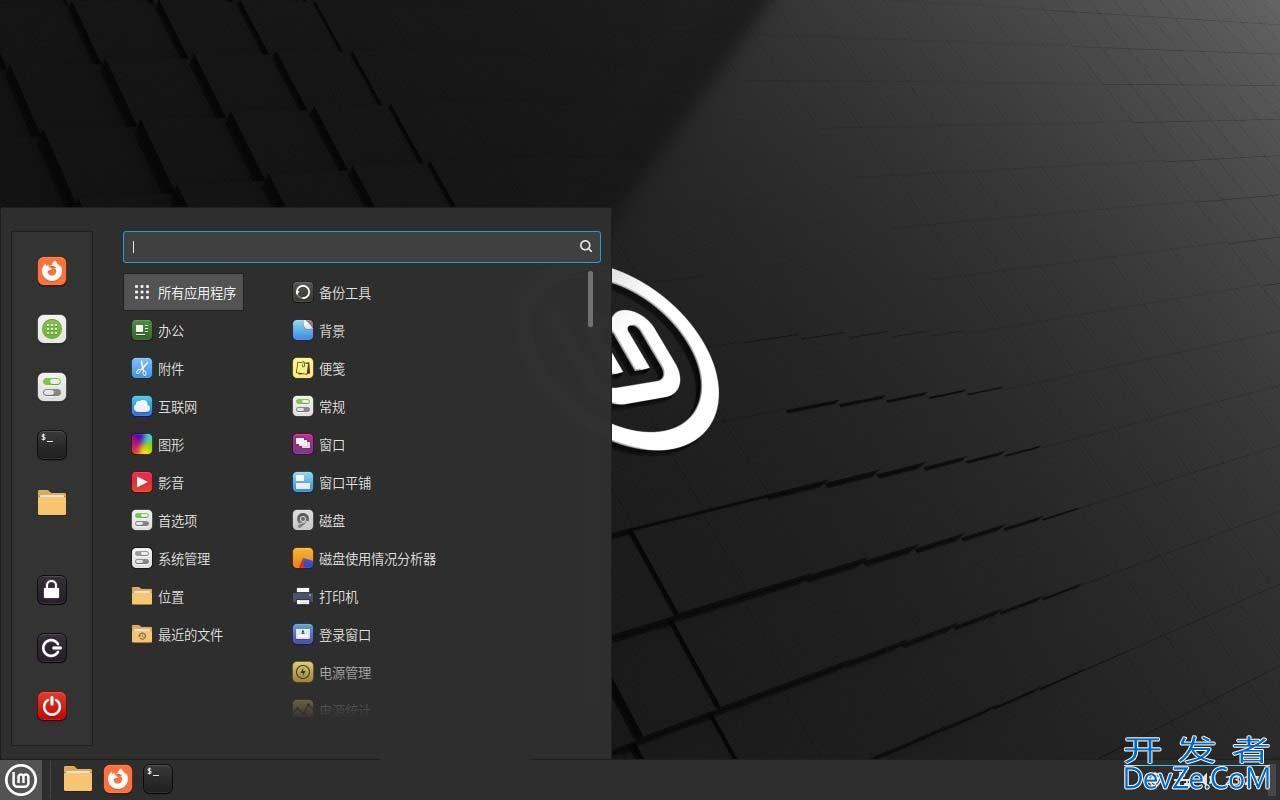
Task: Open the green software manager icon in favorites
Action: point(52,329)
